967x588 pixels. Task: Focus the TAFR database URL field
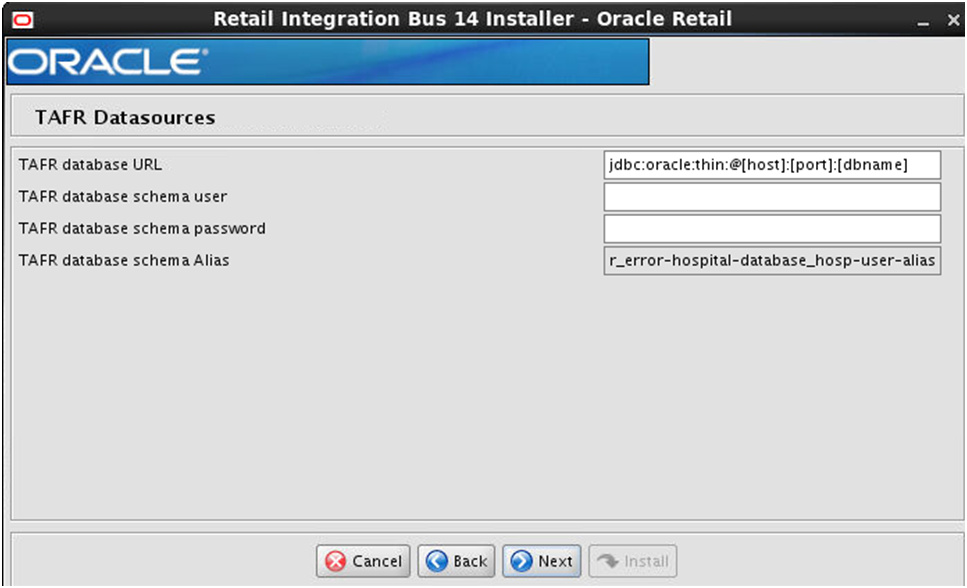772,165
